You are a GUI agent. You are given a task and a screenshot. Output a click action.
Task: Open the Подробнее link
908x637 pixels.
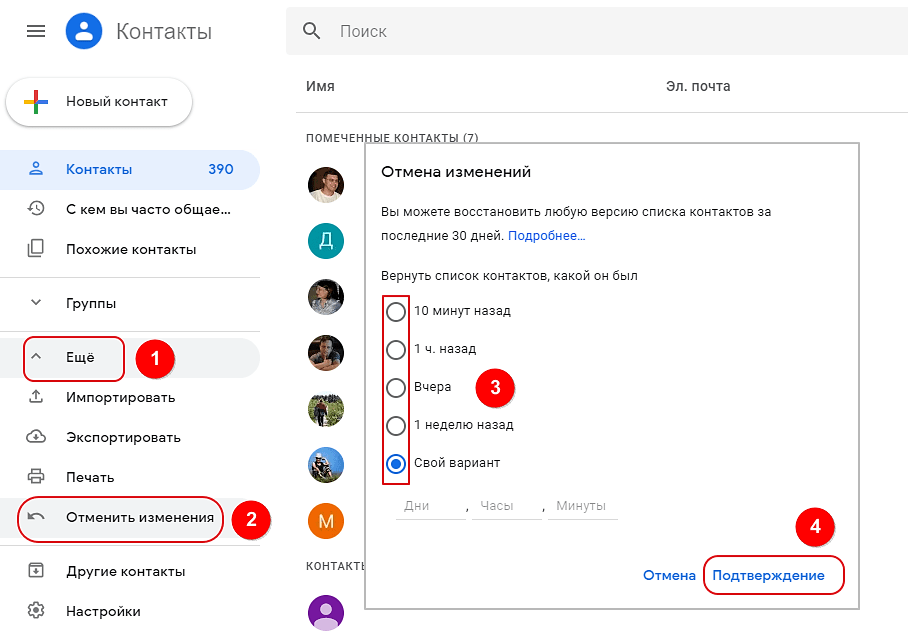tap(547, 236)
